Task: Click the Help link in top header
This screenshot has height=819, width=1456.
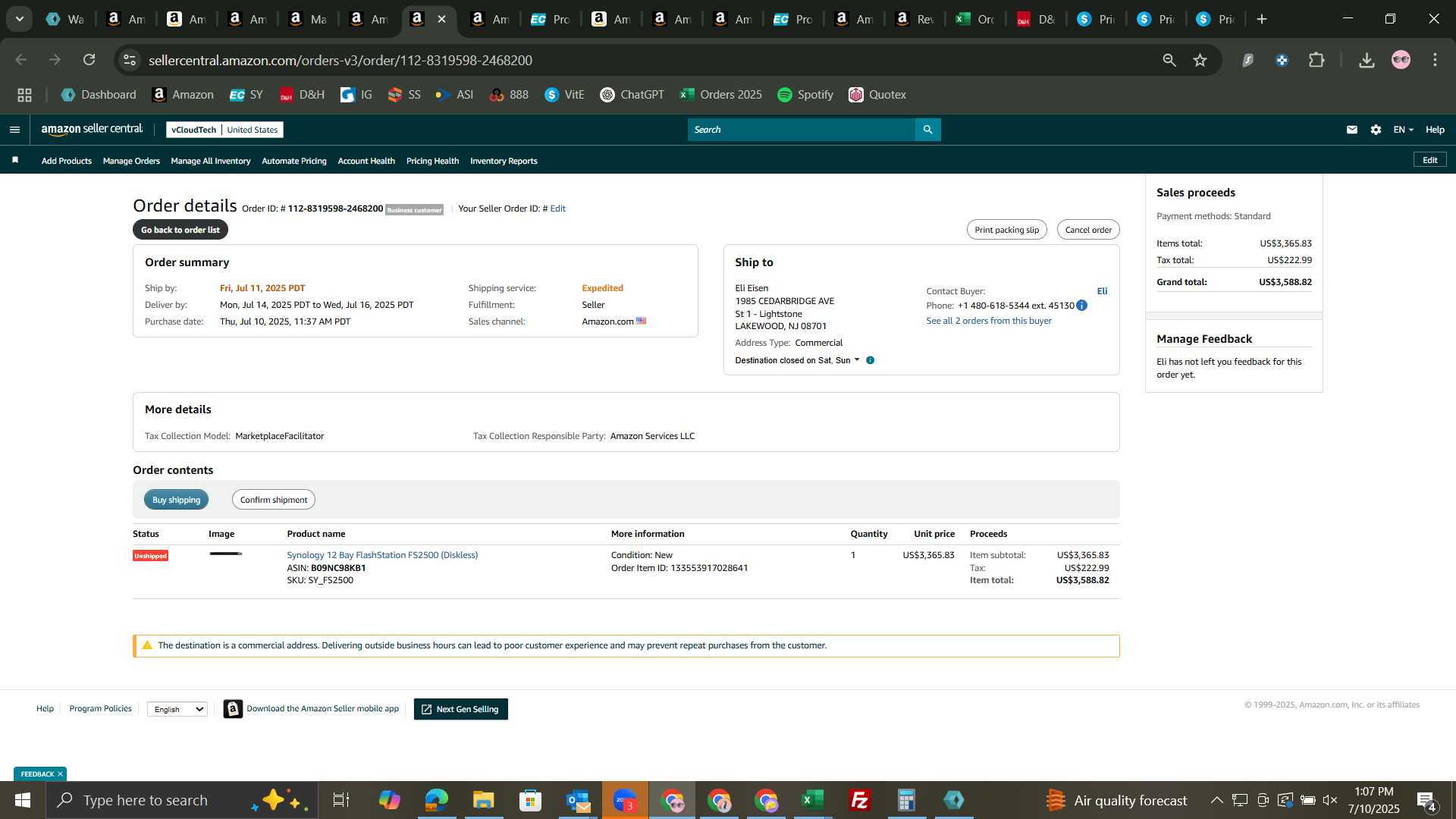Action: [1435, 130]
